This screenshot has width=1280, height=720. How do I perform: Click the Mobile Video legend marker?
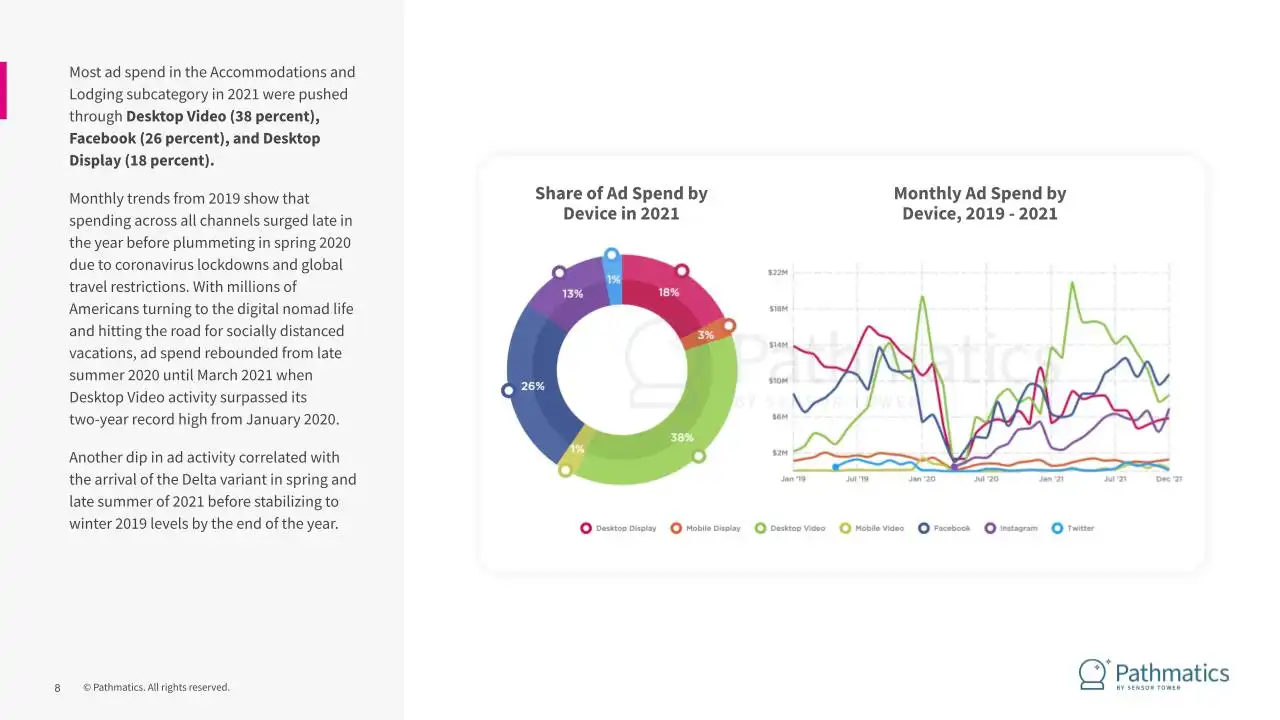[x=845, y=528]
